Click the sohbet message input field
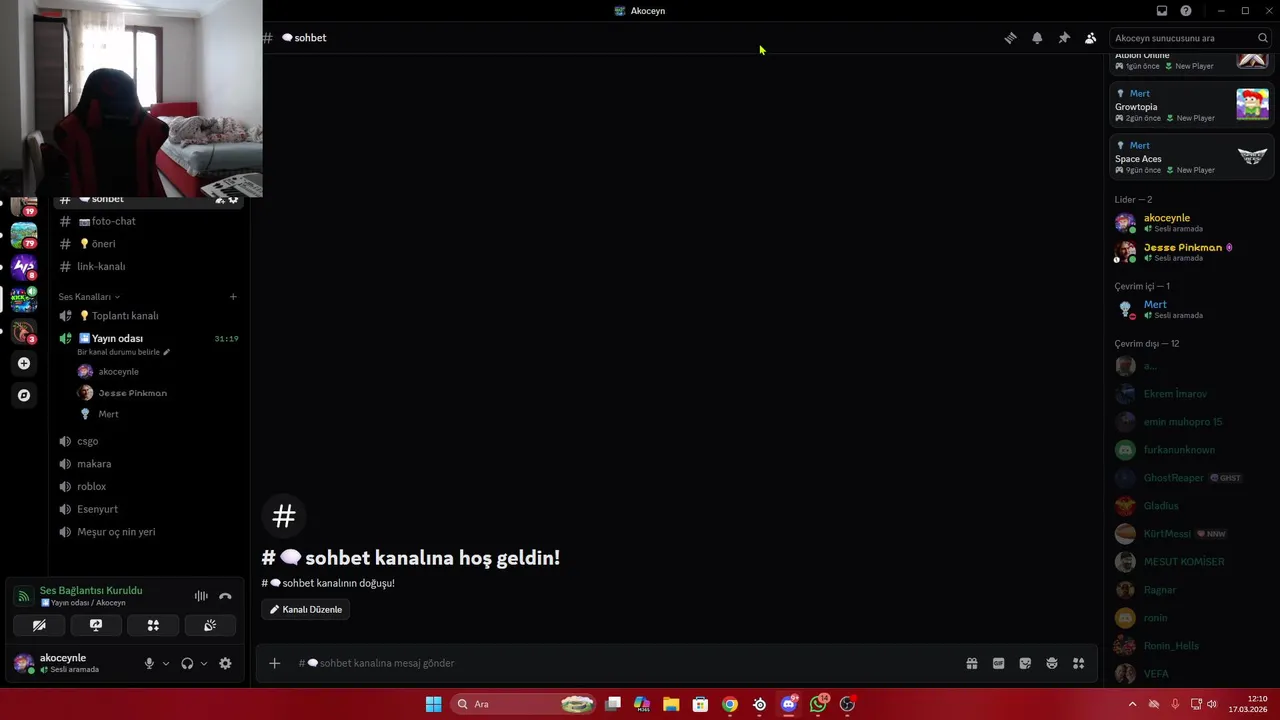 point(624,663)
